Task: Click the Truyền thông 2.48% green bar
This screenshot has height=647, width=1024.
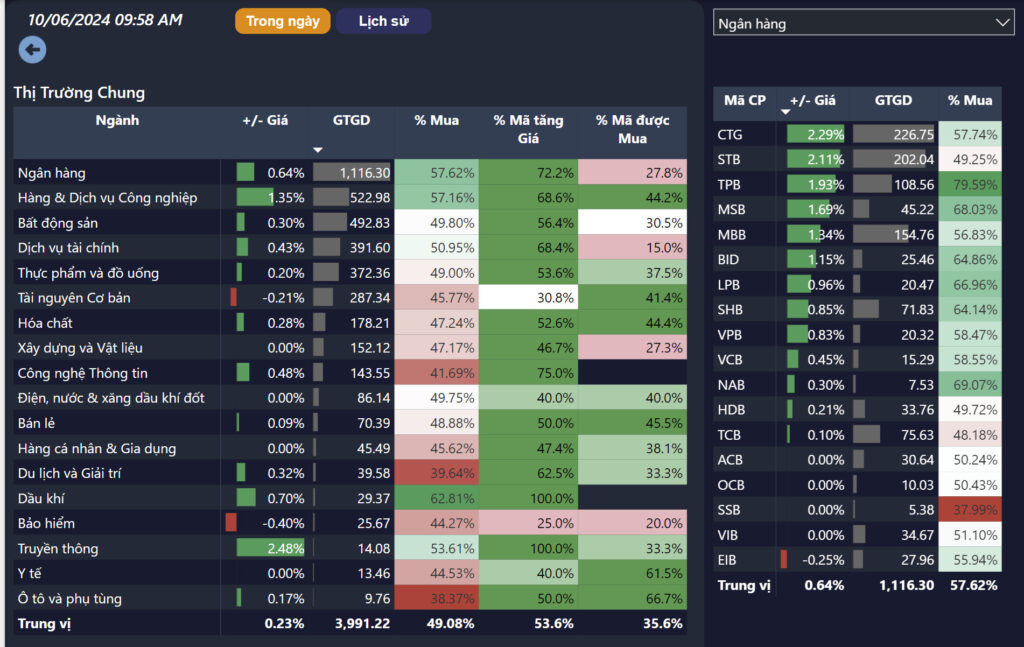Action: click(x=256, y=547)
